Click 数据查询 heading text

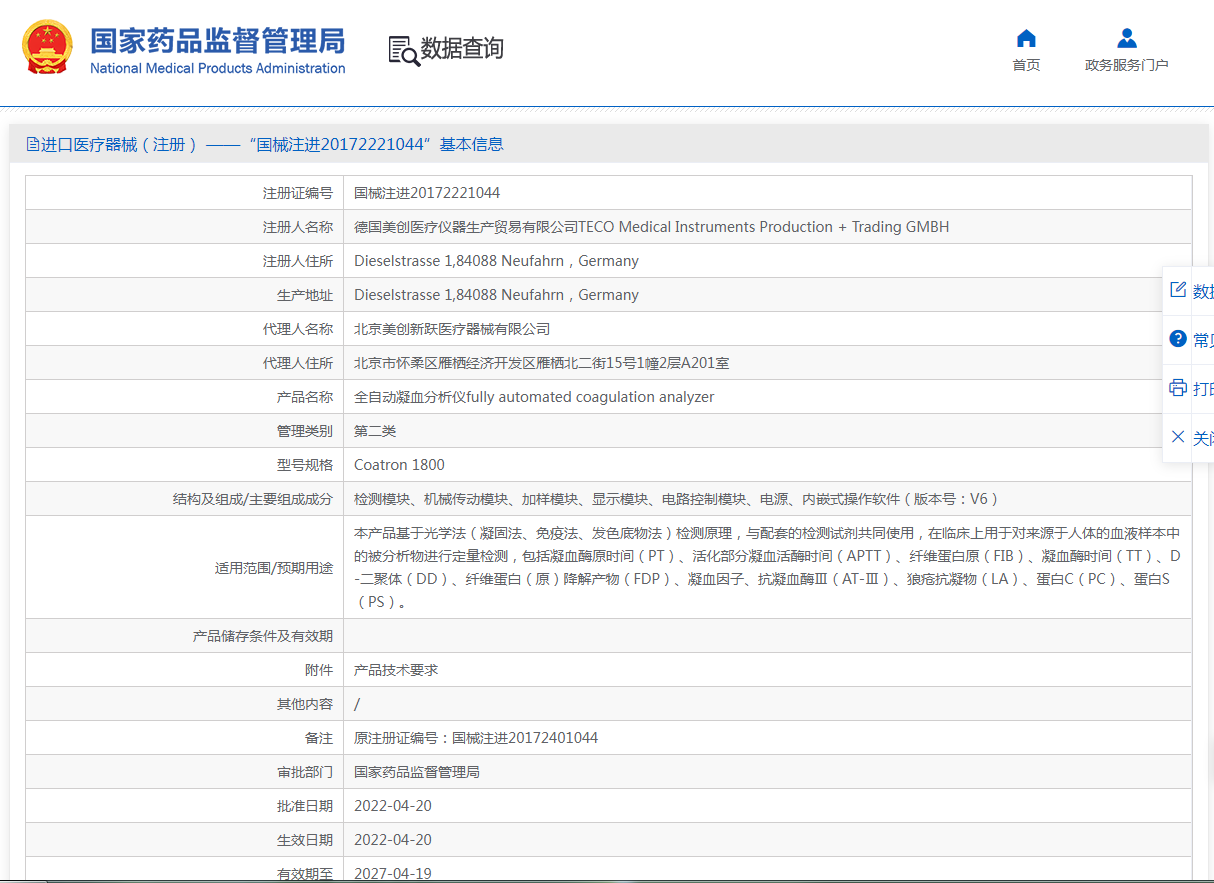462,48
